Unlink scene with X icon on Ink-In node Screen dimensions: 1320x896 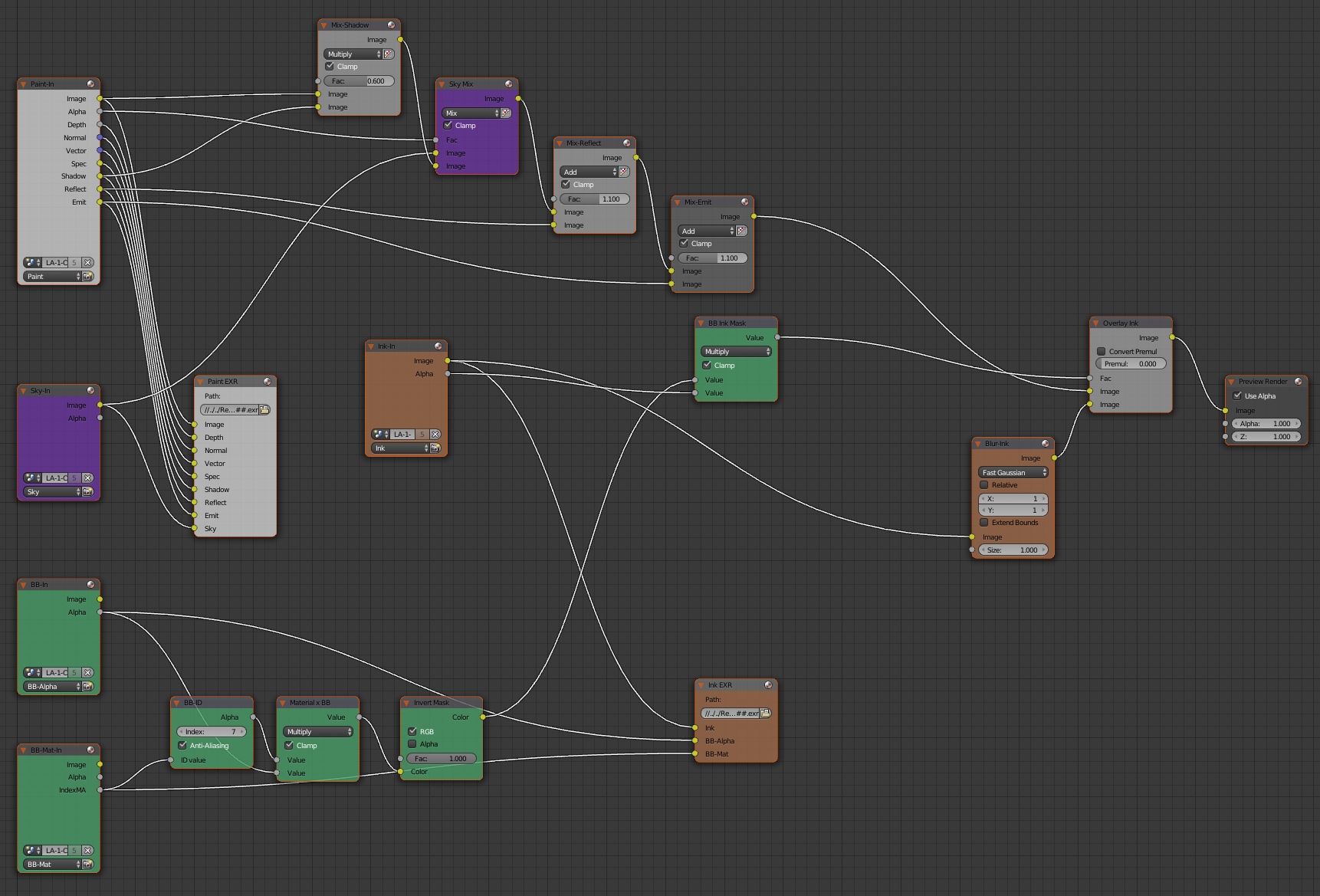pos(435,435)
